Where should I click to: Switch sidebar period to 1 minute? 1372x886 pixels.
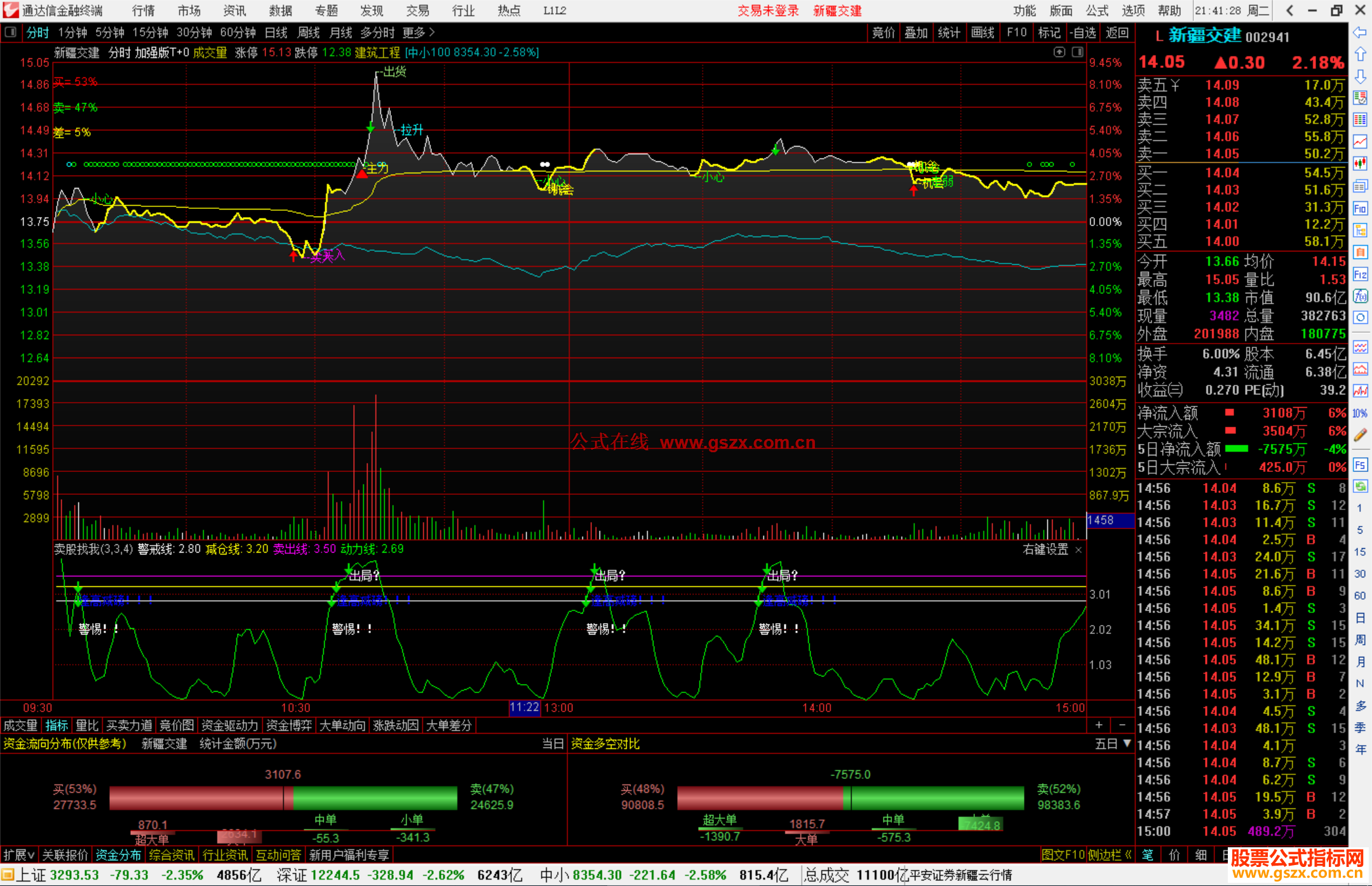pyautogui.click(x=1360, y=508)
